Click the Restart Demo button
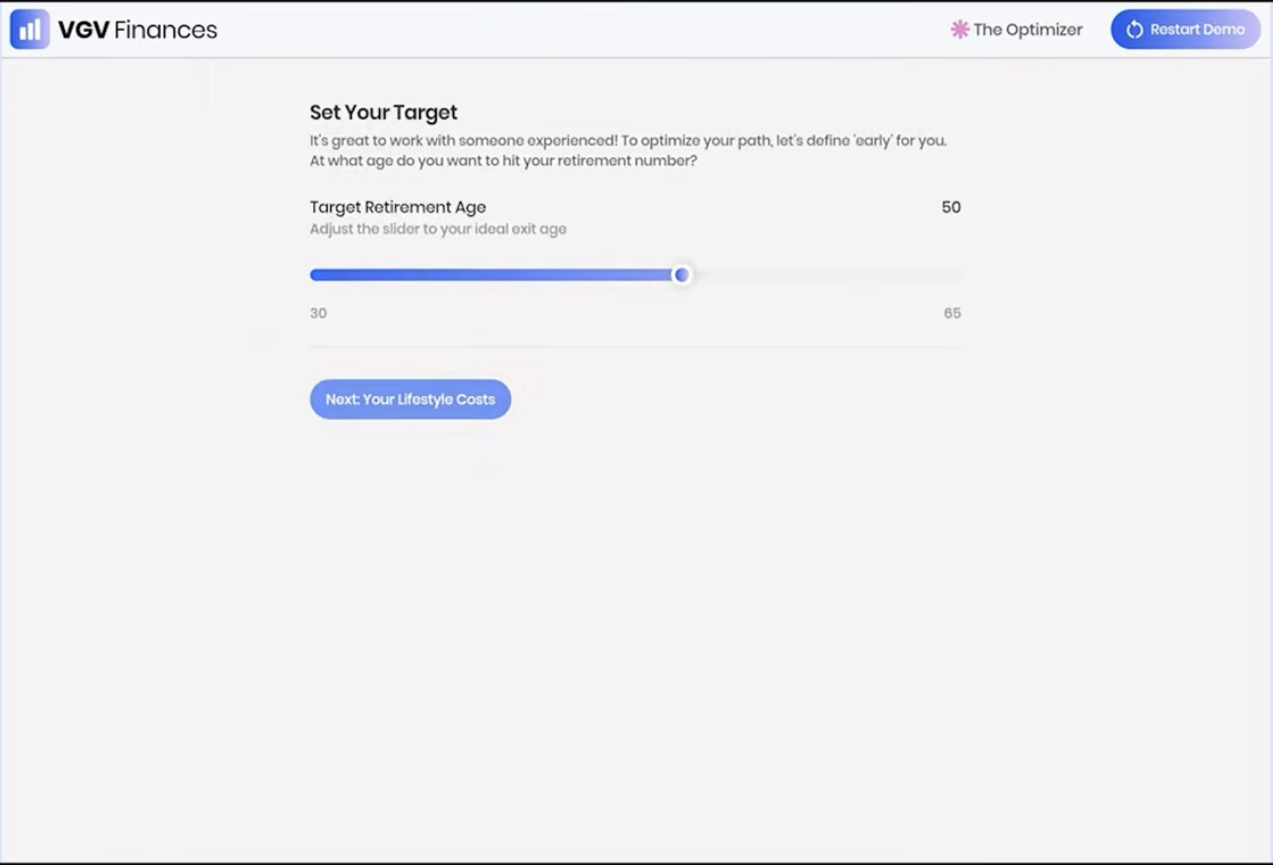Screen dimensions: 1273x865 click(1185, 30)
